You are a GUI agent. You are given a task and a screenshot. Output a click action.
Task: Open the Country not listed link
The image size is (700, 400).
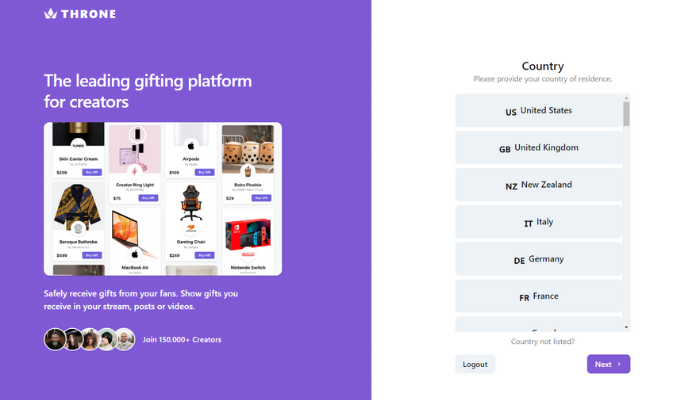[542, 342]
